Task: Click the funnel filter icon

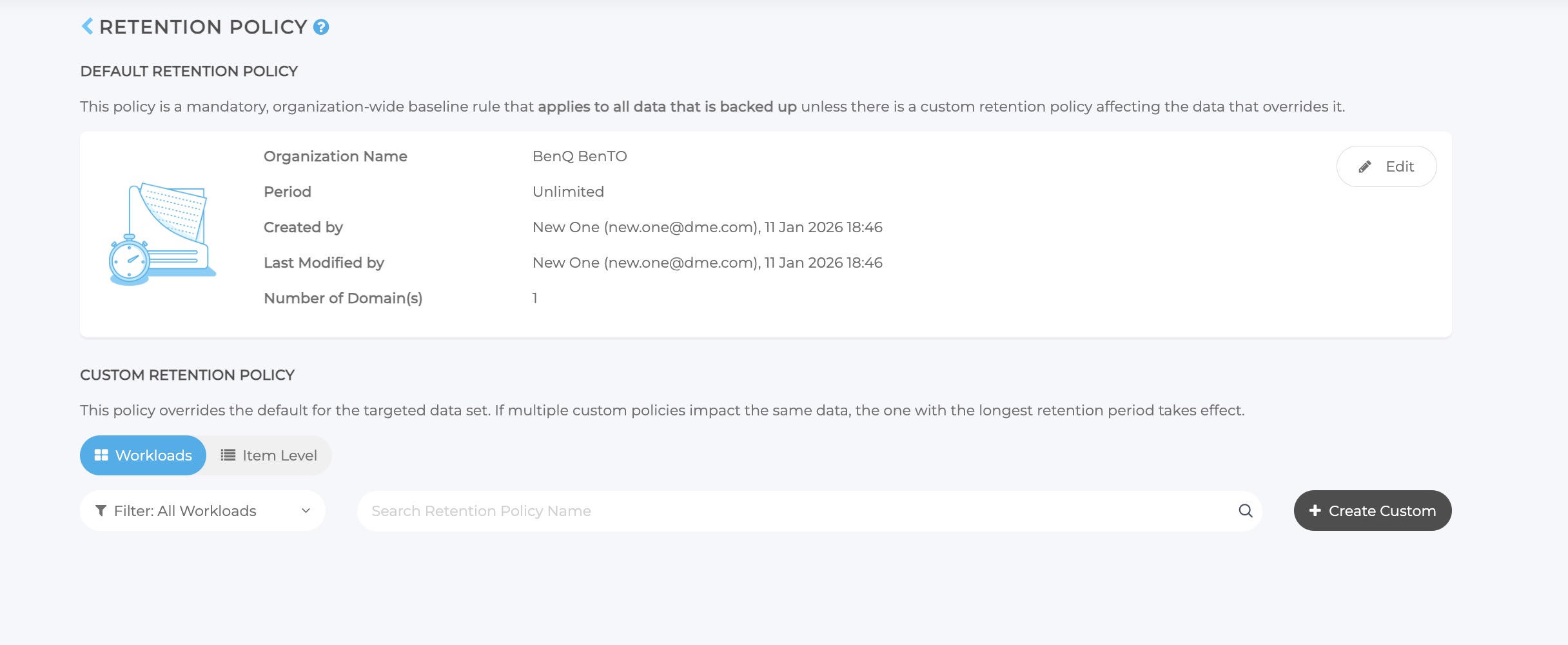Action: (x=101, y=511)
